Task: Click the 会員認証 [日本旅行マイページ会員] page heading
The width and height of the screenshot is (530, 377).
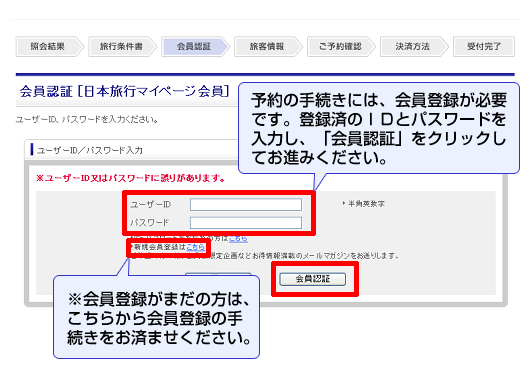Action: (124, 91)
